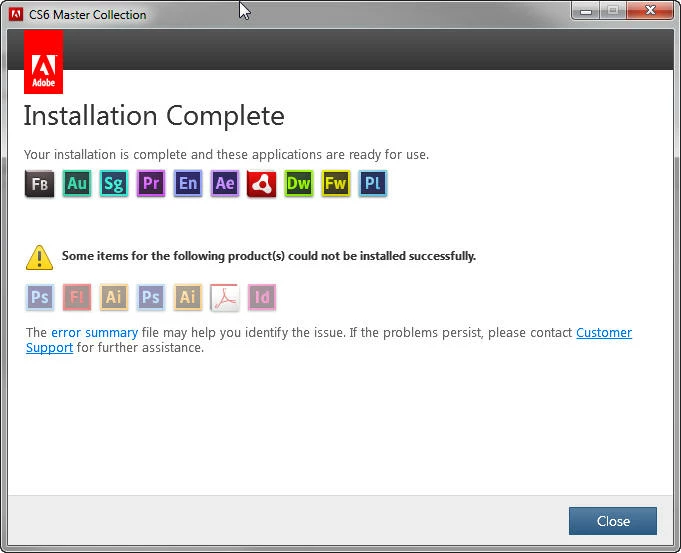681x553 pixels.
Task: Click the After Effects Ae icon
Action: [225, 184]
